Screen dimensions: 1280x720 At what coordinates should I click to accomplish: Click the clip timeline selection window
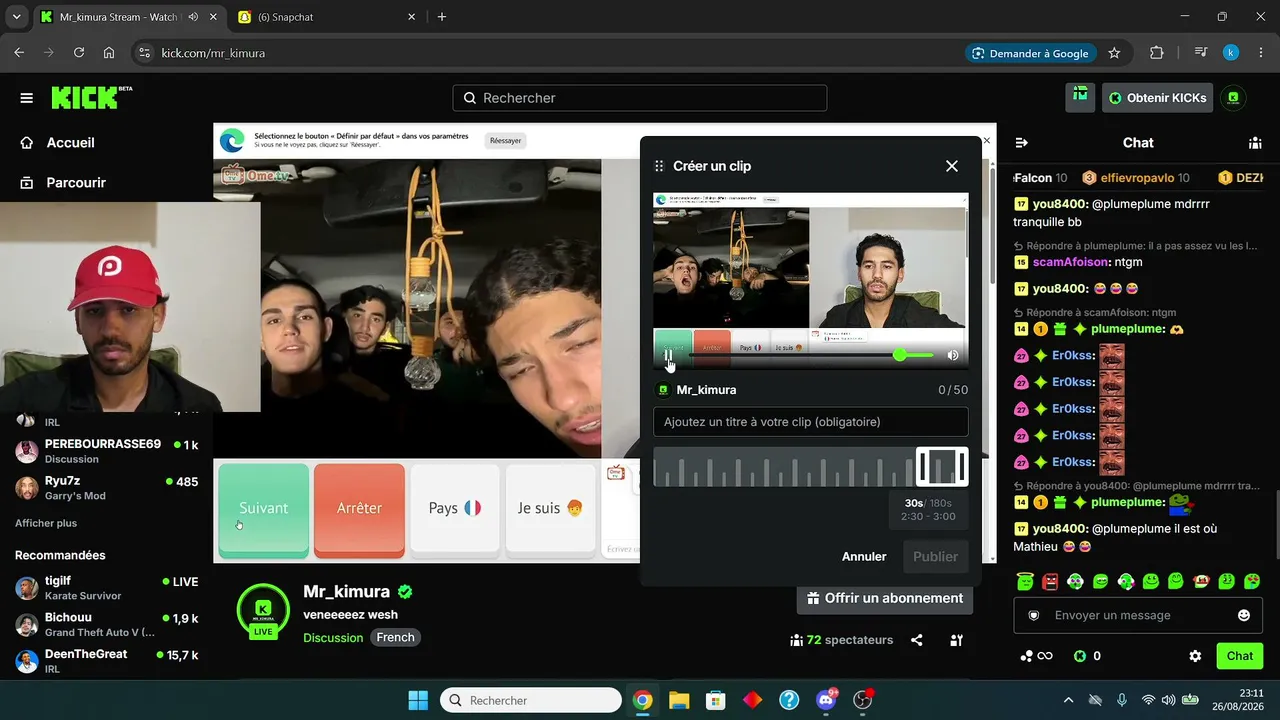tap(942, 467)
